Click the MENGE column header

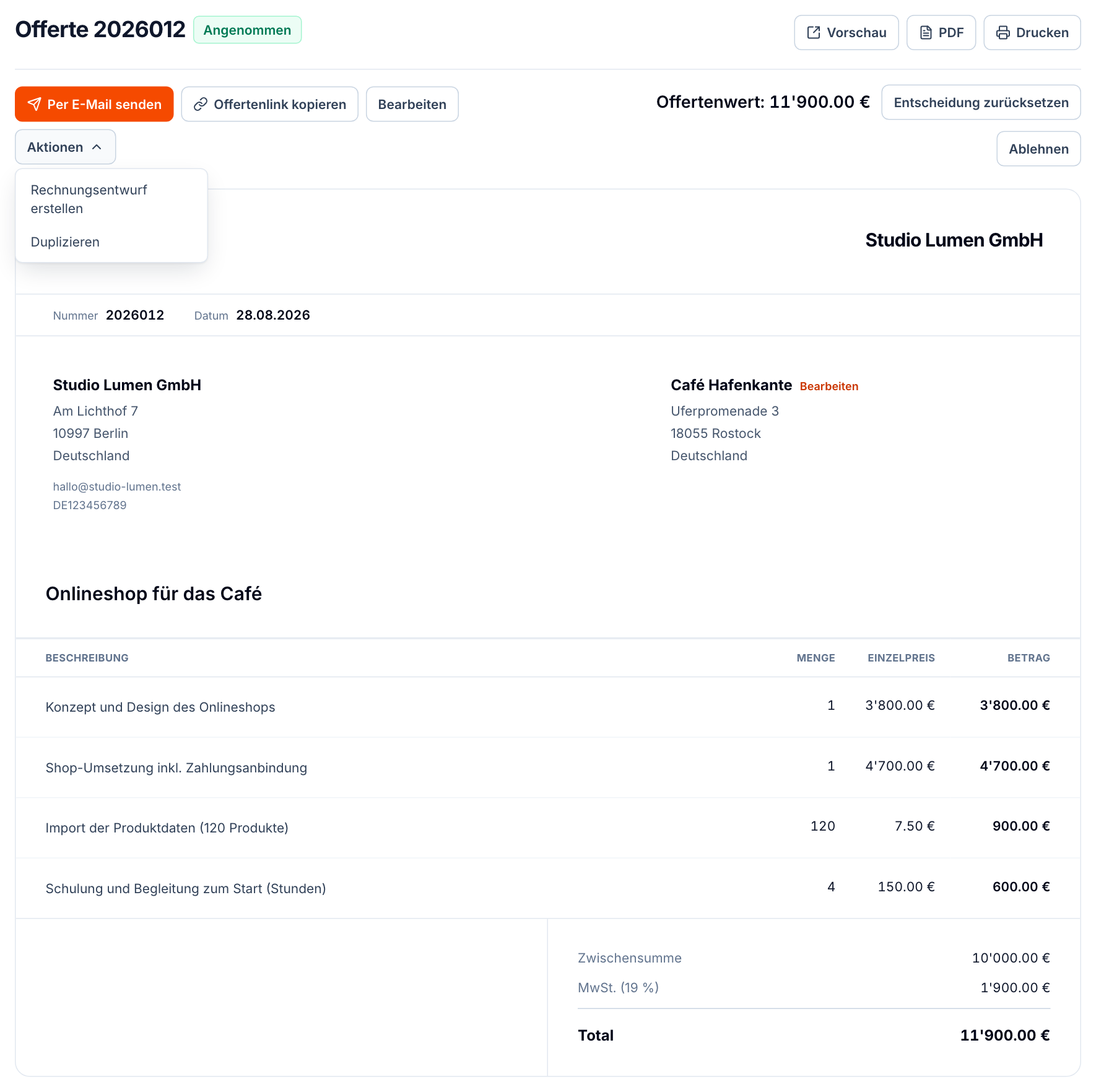(815, 658)
